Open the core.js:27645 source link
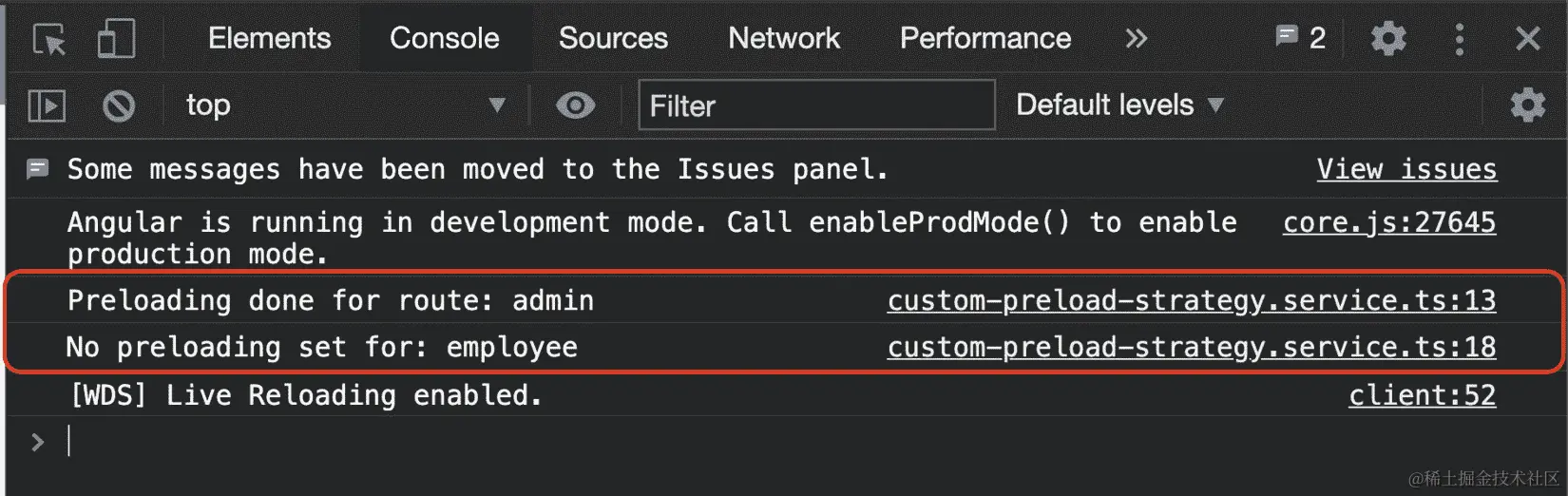This screenshot has height=496, width=1568. click(1388, 222)
